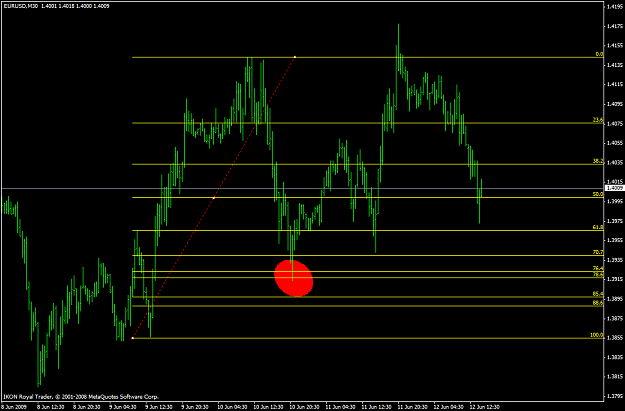625x411 pixels.
Task: Grab the bottom Fibonacci anchor handle
Action: 133,338
